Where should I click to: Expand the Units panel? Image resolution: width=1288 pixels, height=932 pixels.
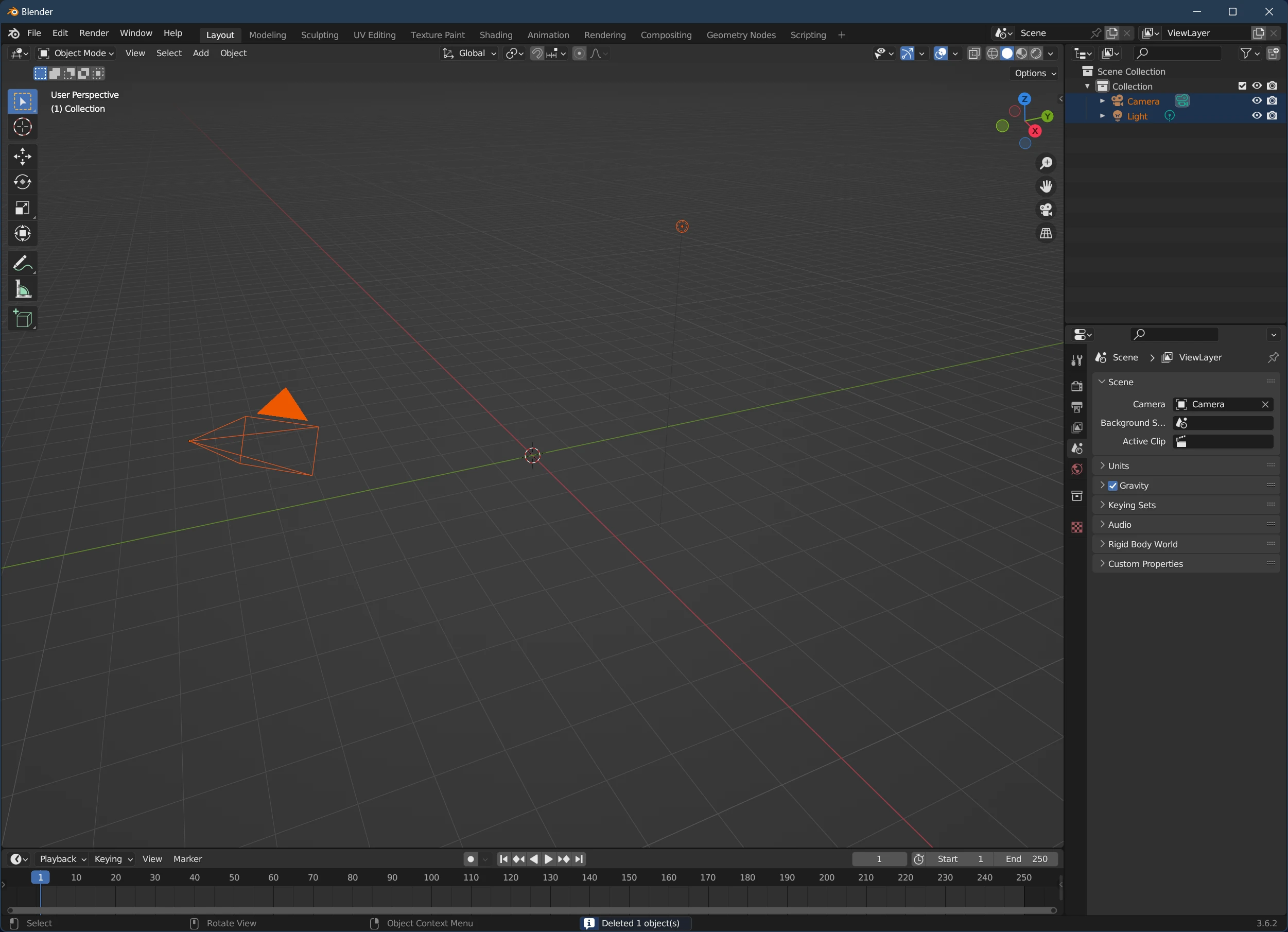coord(1118,465)
